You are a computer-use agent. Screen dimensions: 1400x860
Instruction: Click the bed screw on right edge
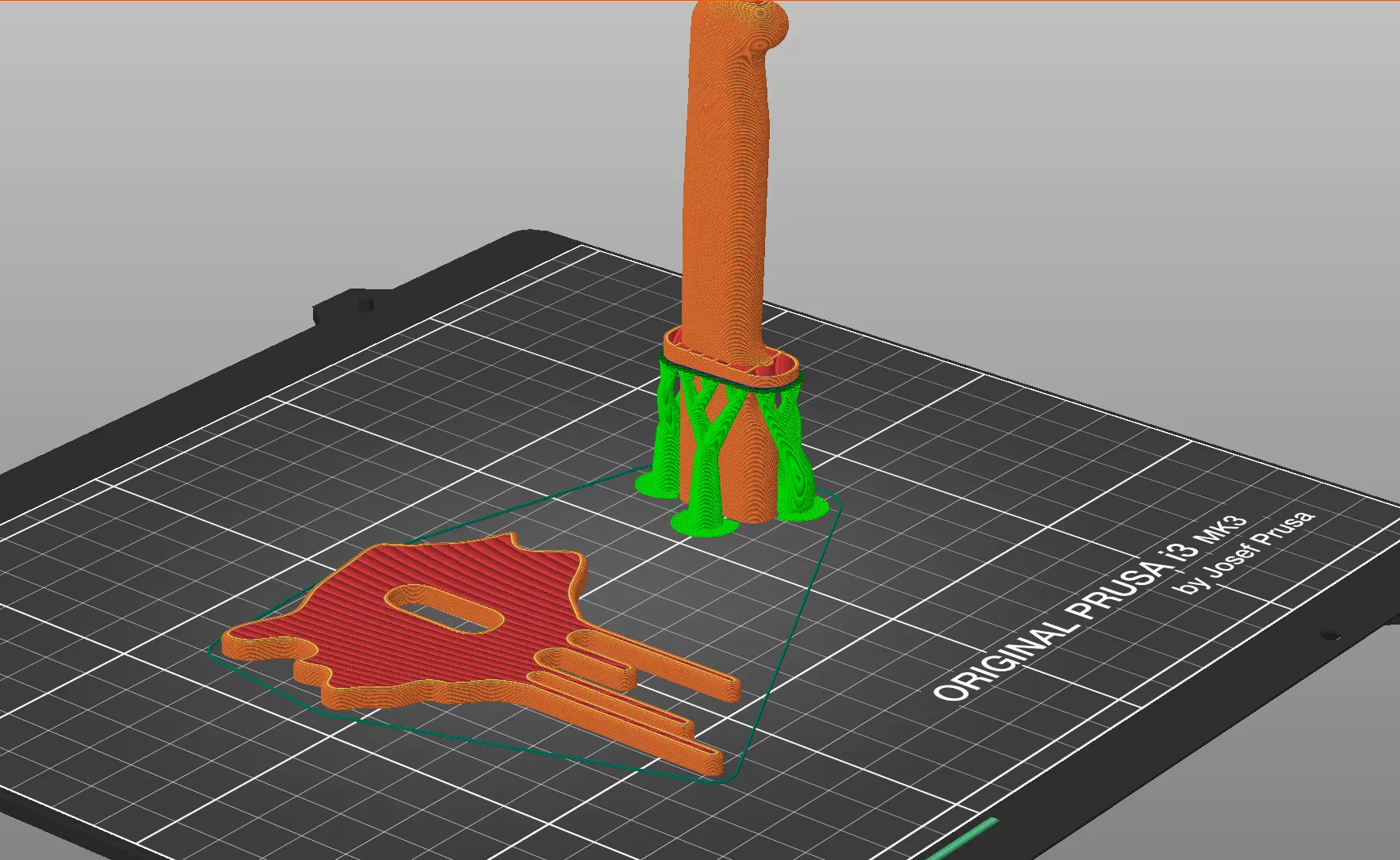(x=1331, y=636)
